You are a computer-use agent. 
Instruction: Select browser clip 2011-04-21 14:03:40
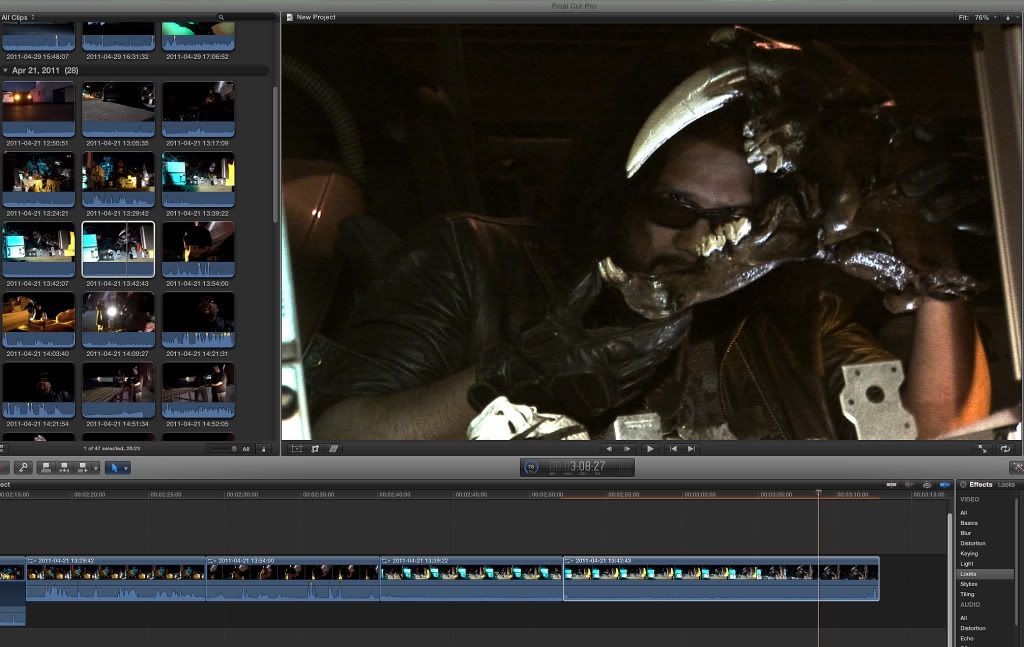(x=39, y=320)
